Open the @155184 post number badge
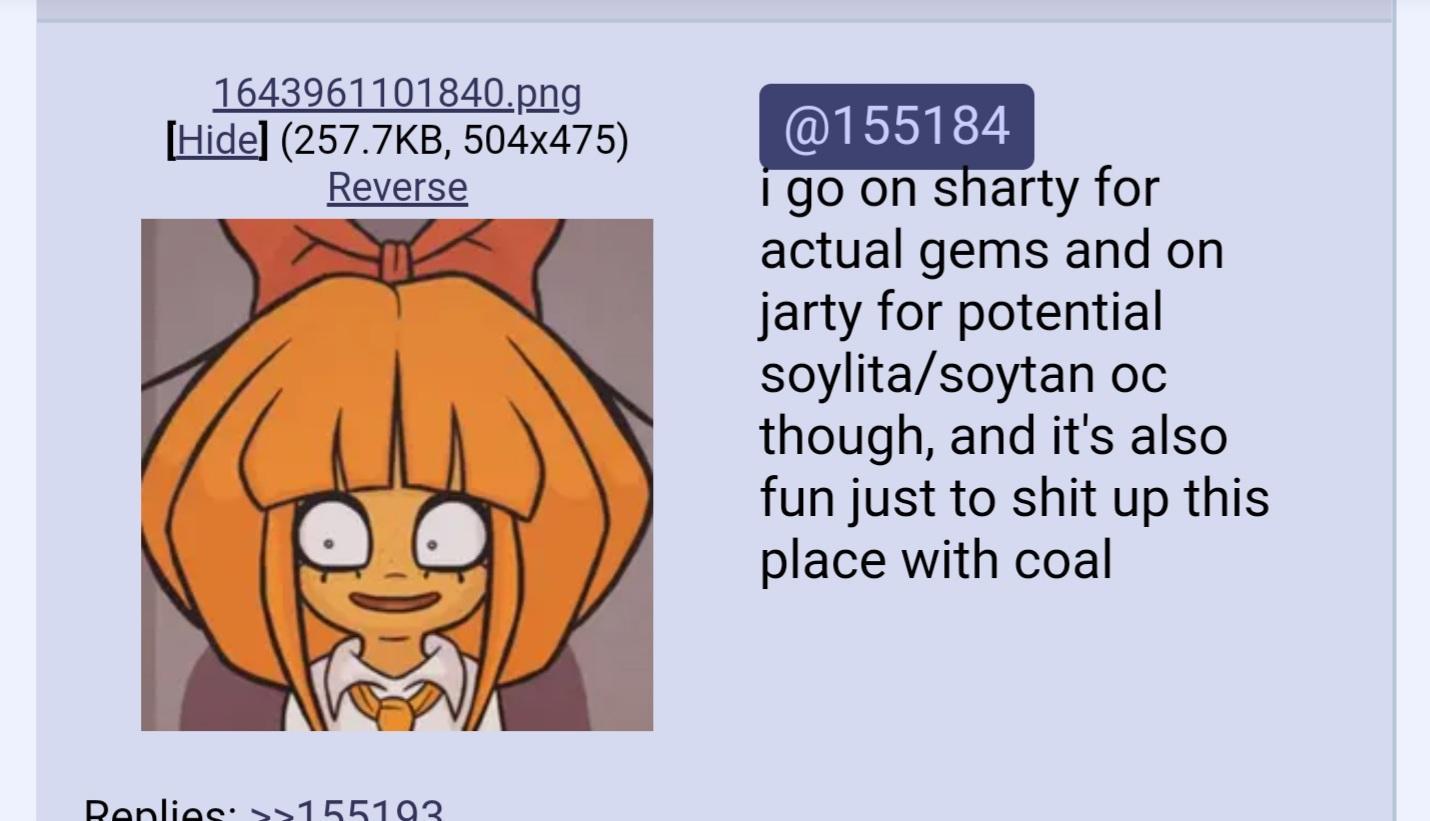 point(896,127)
